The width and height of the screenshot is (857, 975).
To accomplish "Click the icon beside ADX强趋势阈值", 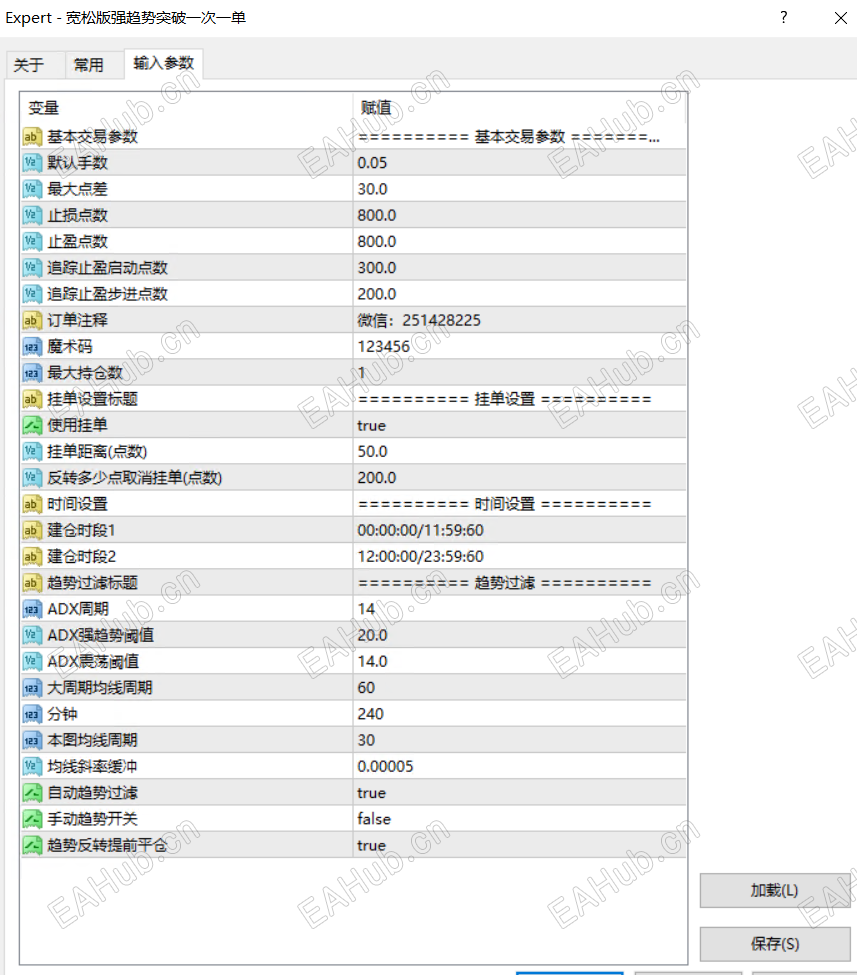I will click(31, 635).
